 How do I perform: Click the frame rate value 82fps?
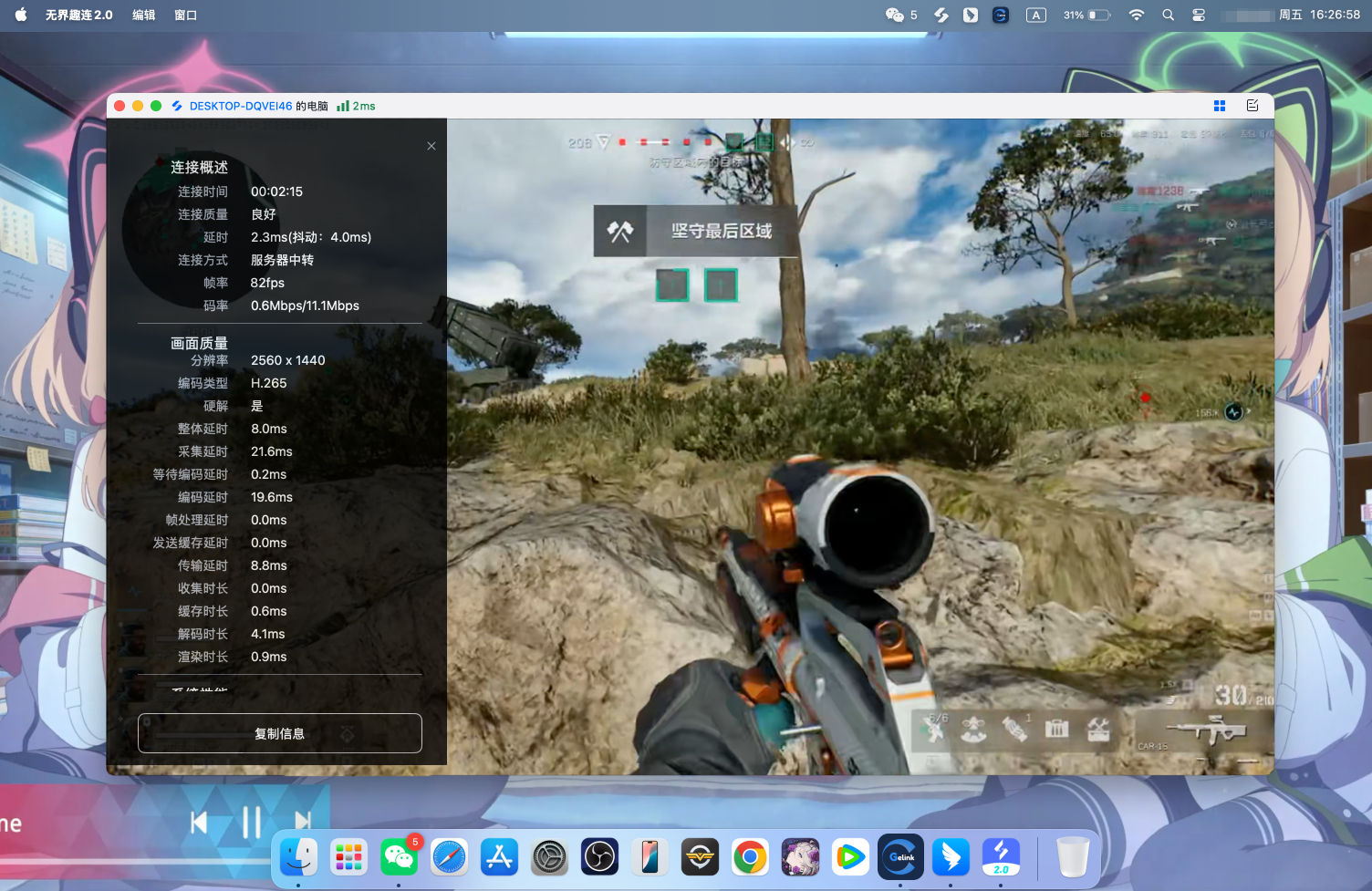tap(268, 283)
